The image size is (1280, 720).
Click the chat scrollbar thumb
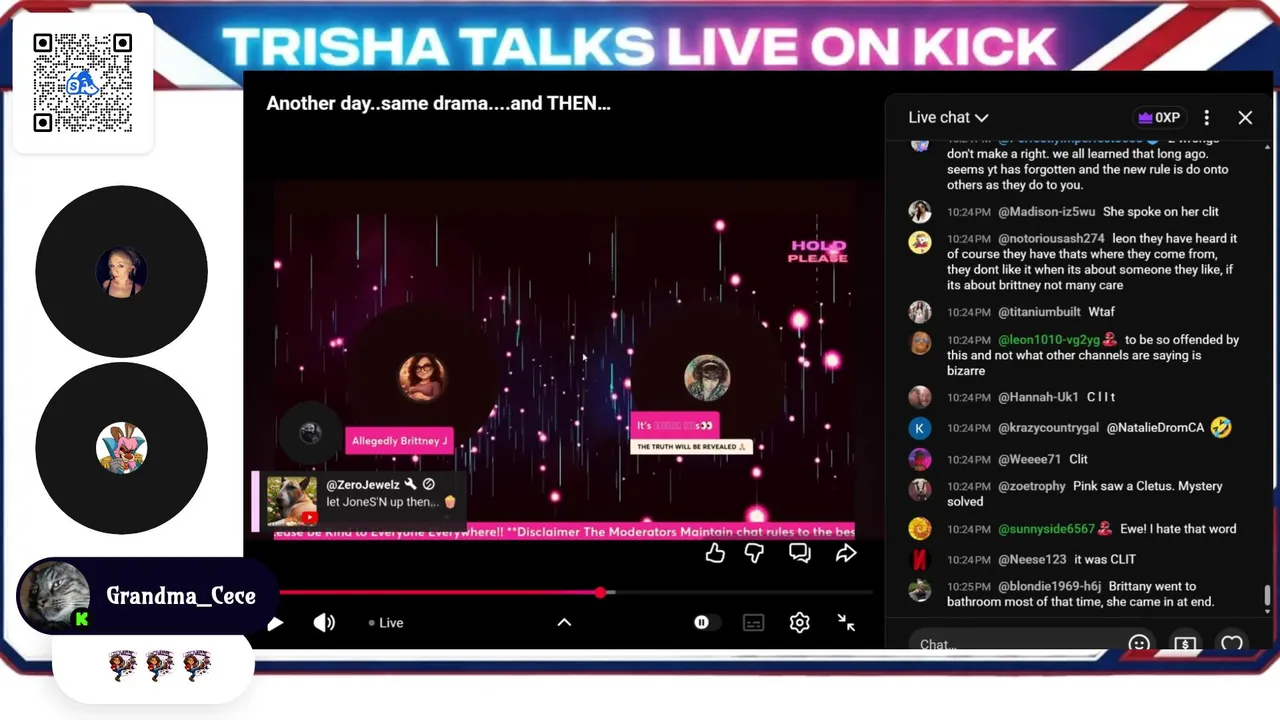click(x=1268, y=595)
